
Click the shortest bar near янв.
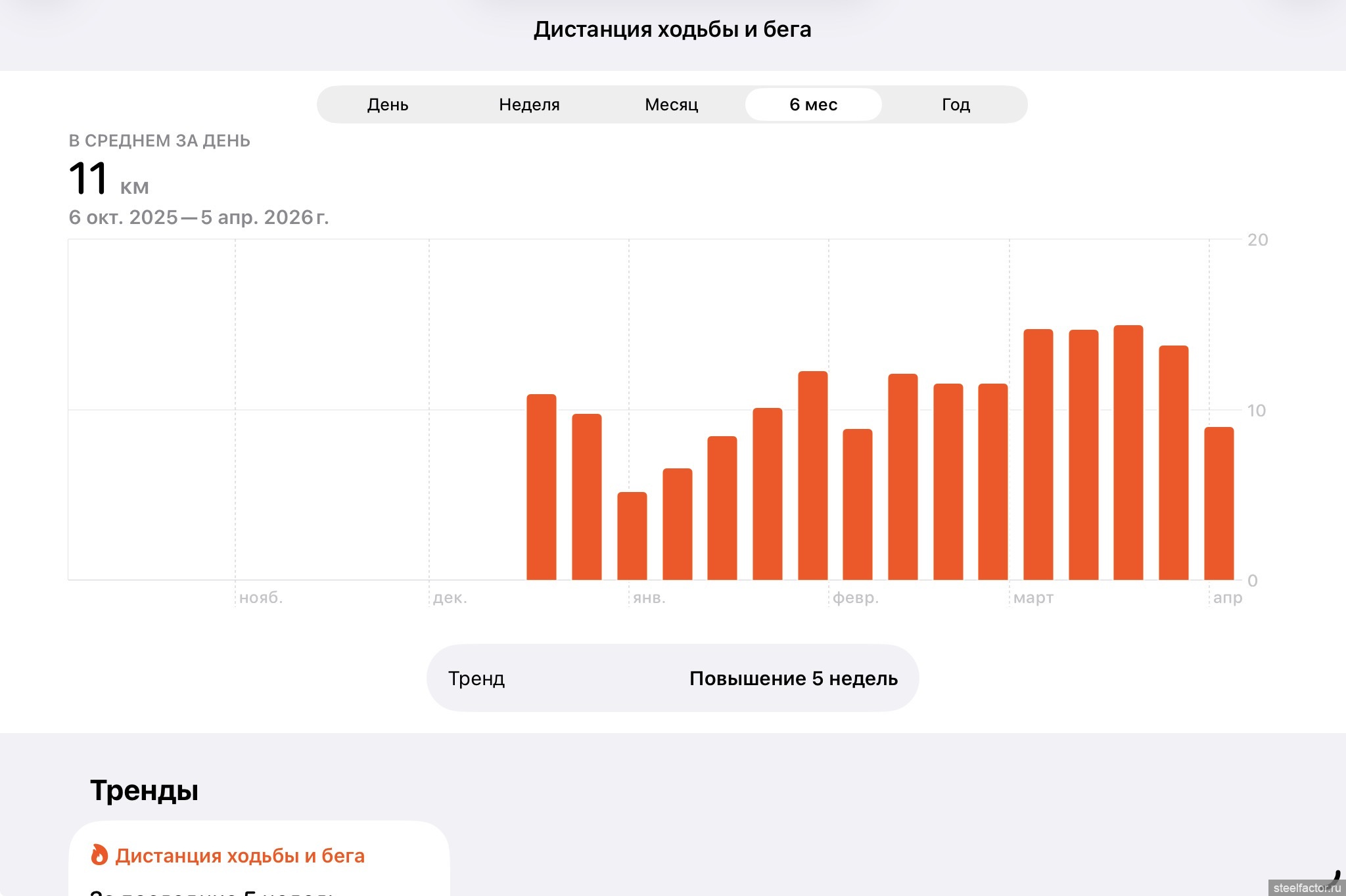tap(632, 535)
